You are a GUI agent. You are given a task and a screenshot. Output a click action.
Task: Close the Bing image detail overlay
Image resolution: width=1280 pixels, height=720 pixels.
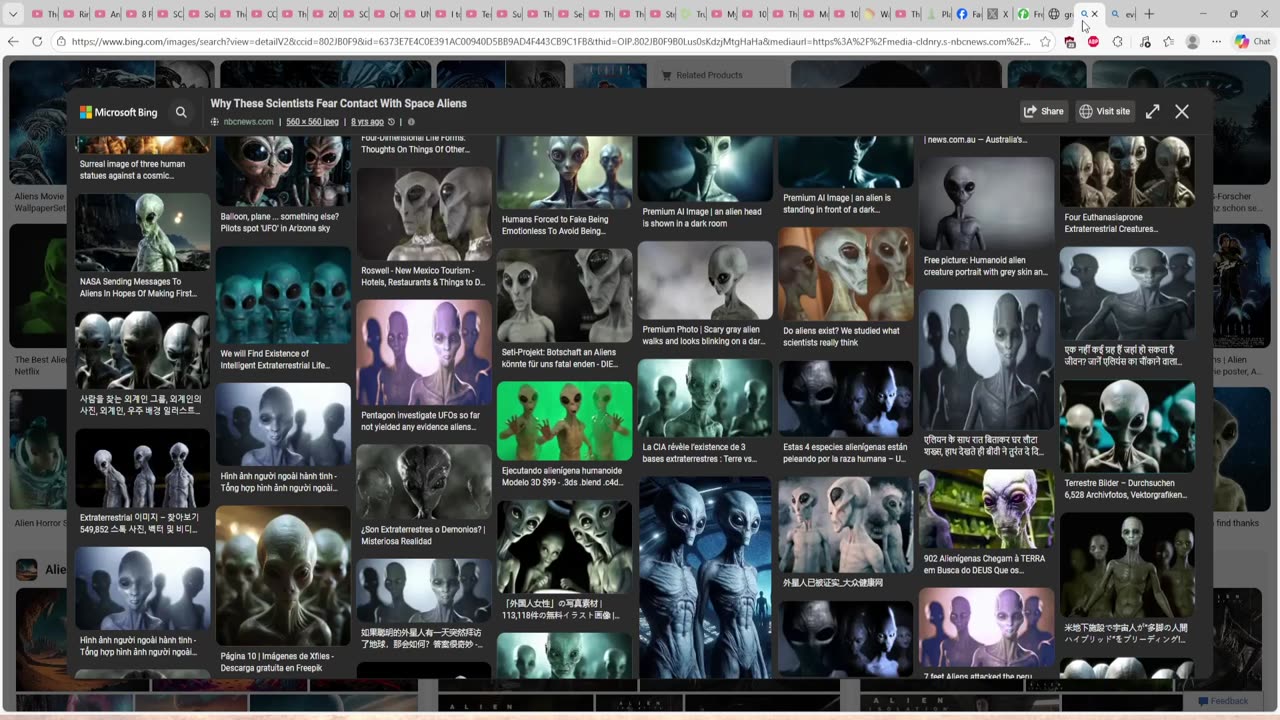(x=1182, y=112)
